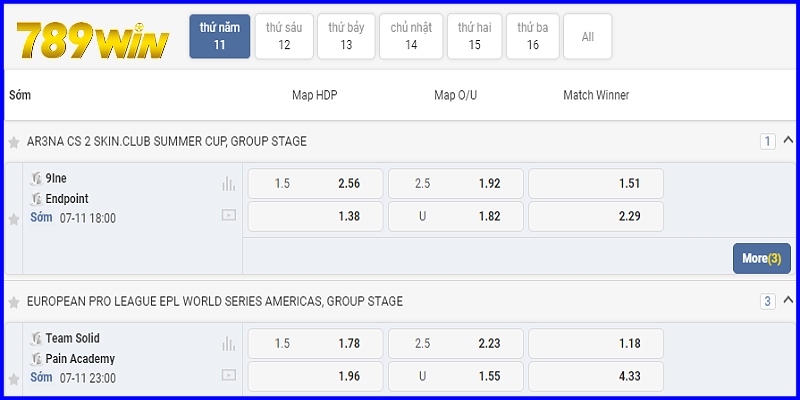Favorite the European Pro League group

point(14,302)
